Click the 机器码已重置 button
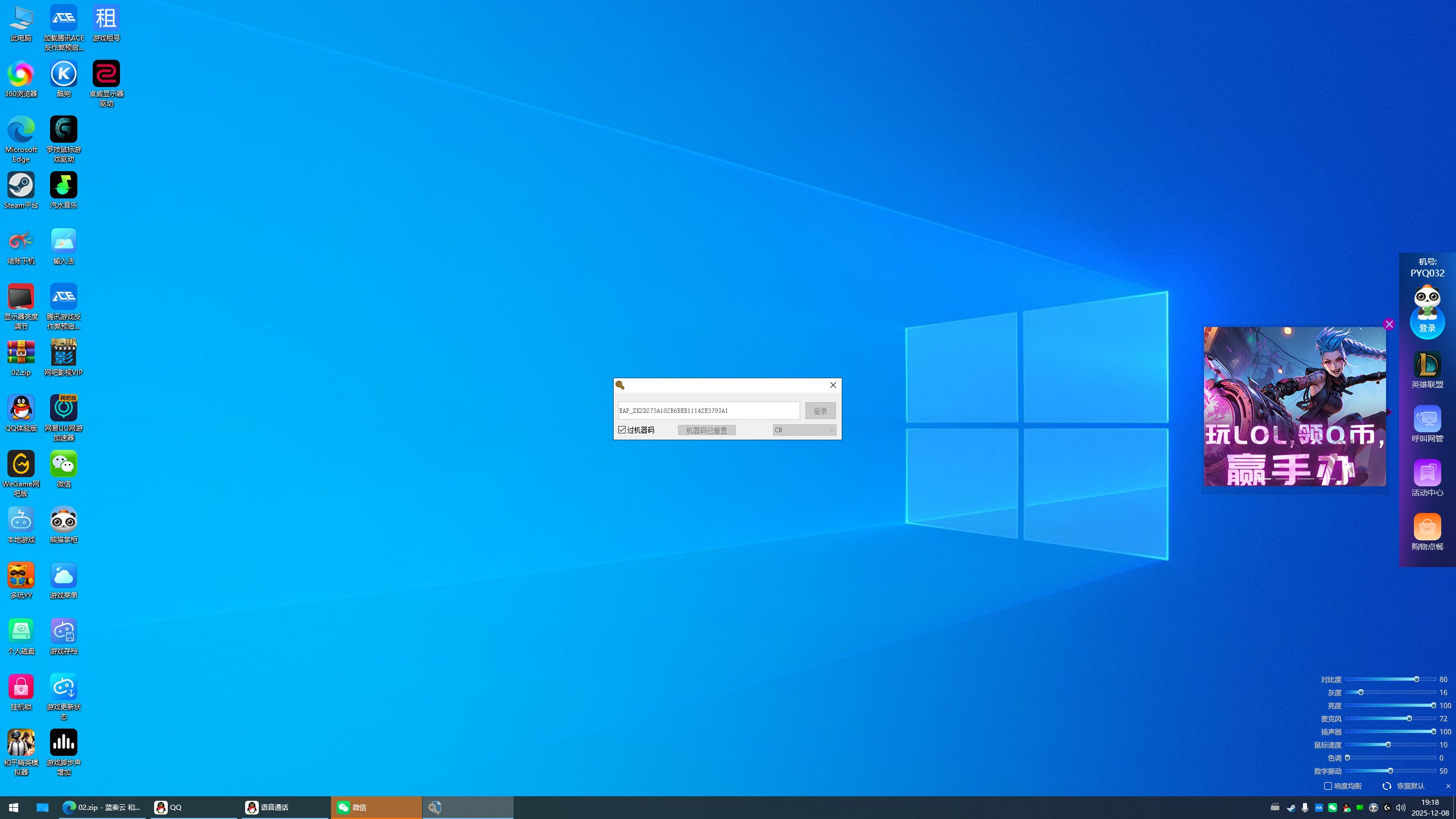 pos(706,430)
